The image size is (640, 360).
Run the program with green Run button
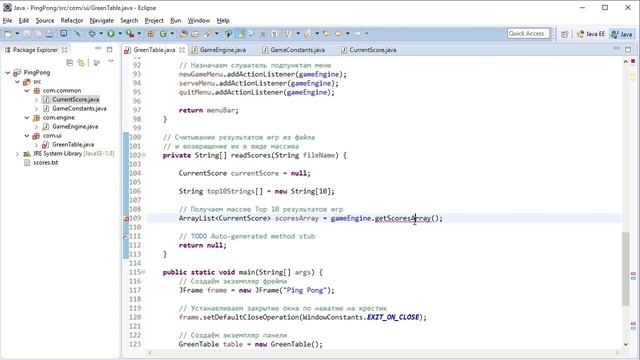click(x=111, y=34)
